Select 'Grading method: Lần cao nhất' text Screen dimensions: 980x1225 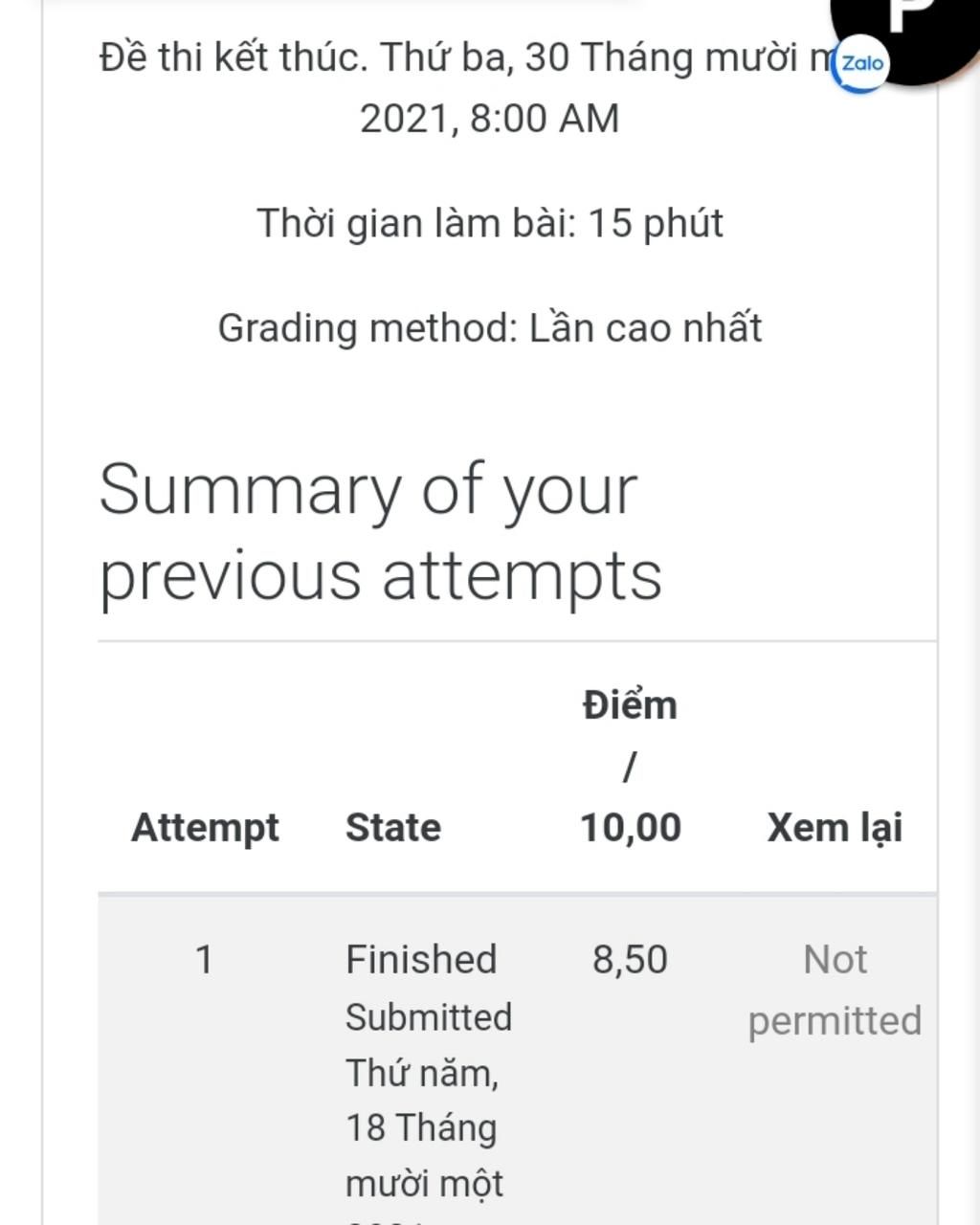[x=489, y=328]
